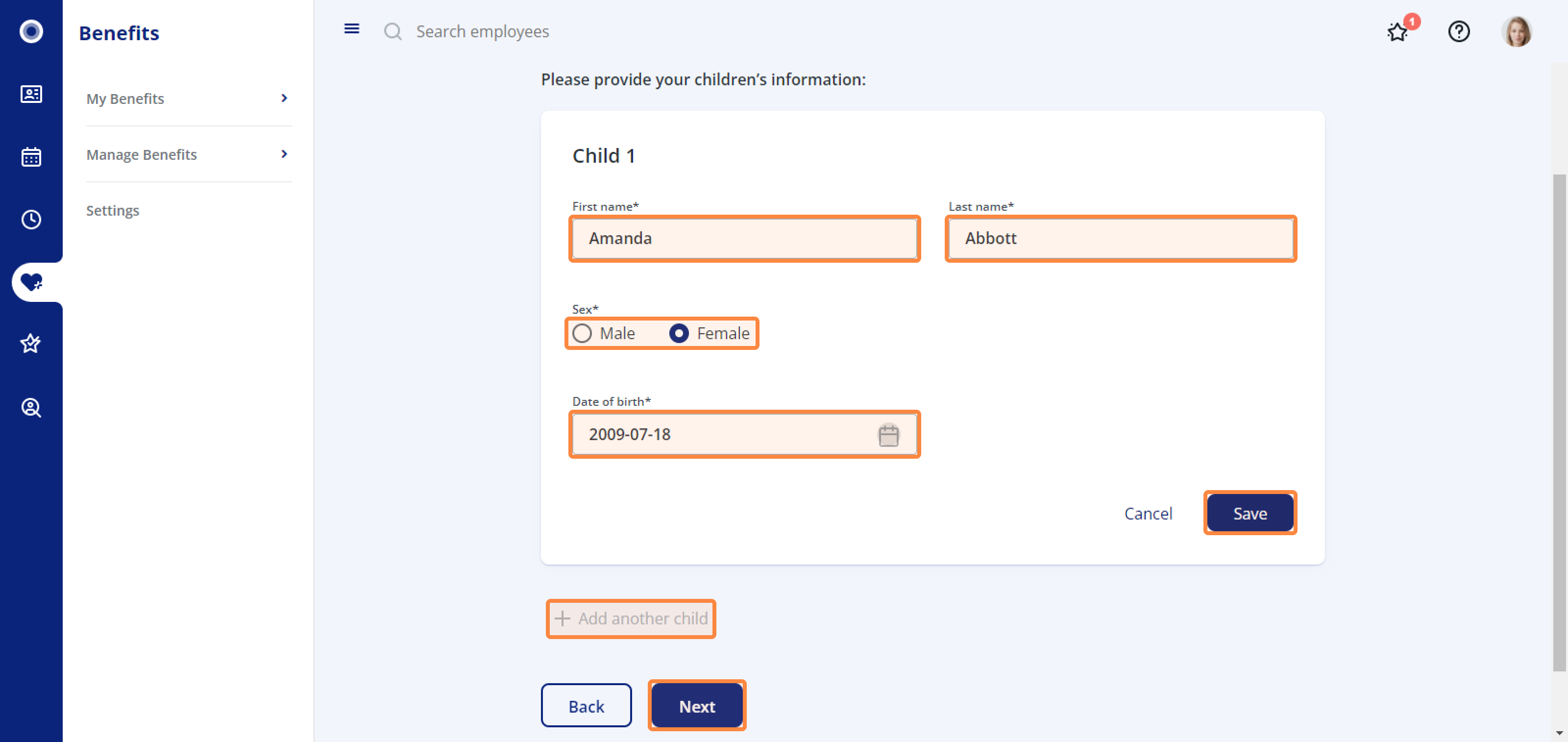This screenshot has height=742, width=1568.
Task: Click the First name field with Amanda
Action: 744,238
